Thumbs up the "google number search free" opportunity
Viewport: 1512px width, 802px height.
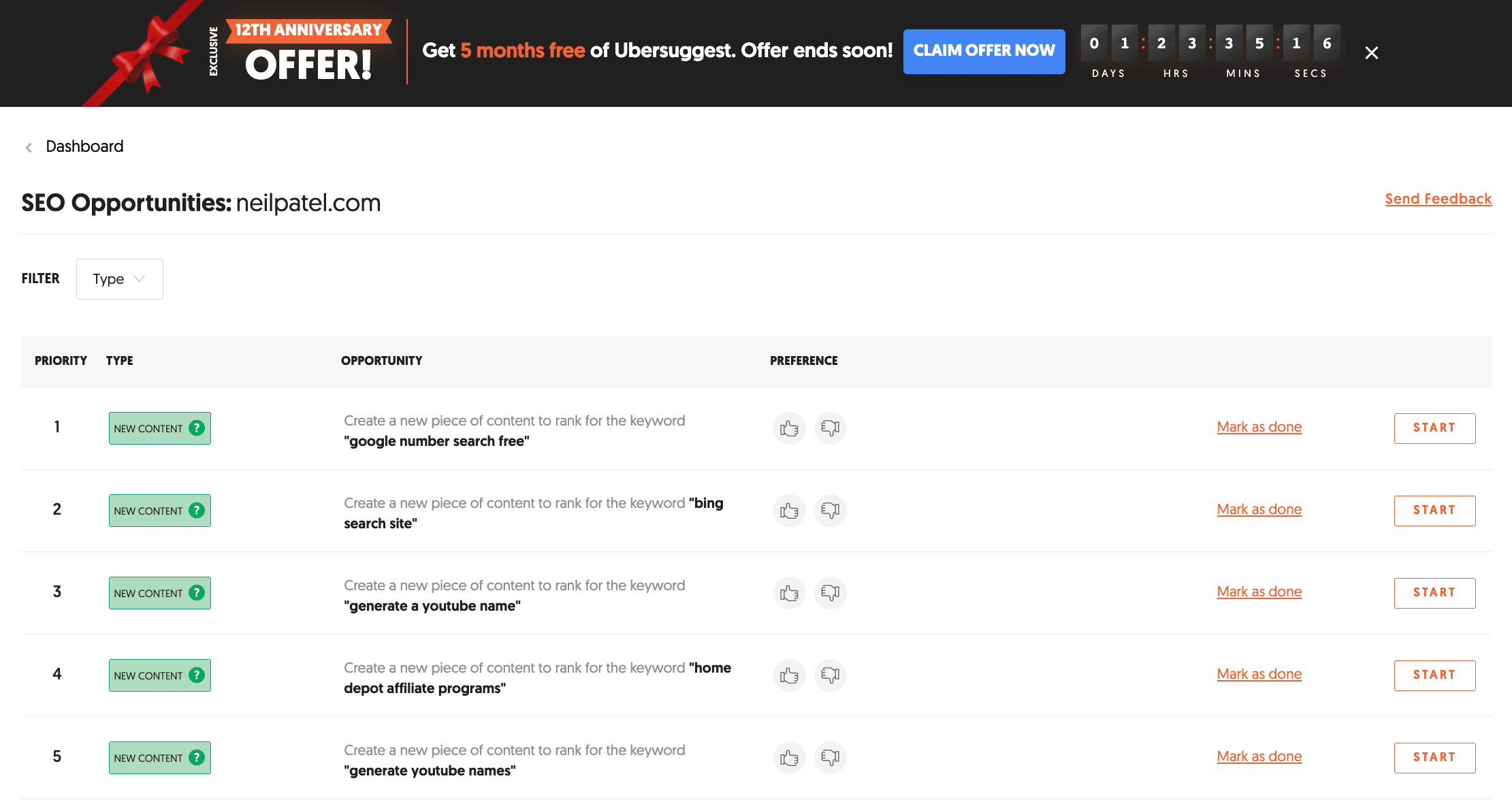pos(789,428)
